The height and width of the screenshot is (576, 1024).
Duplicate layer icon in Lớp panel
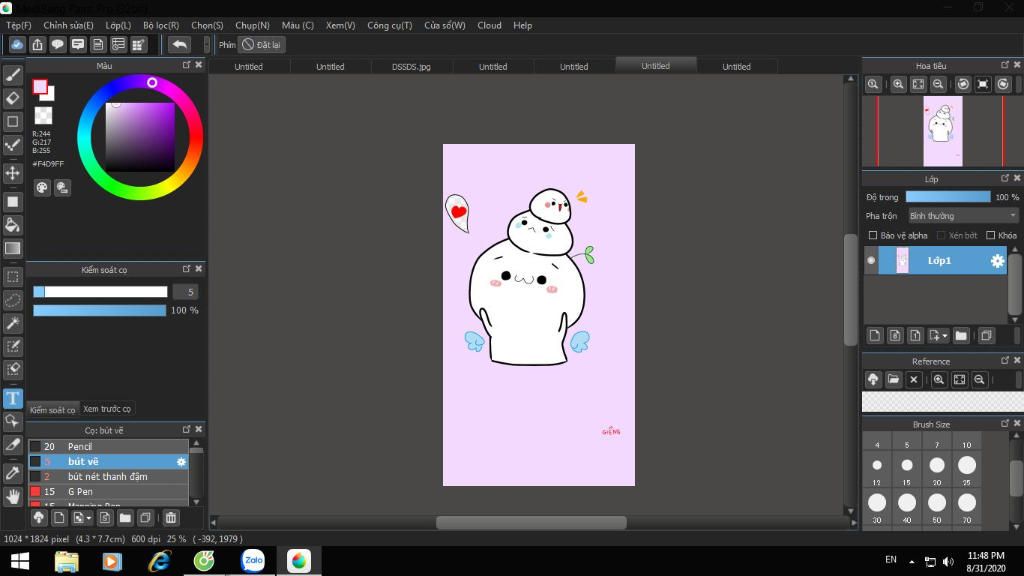(x=986, y=336)
